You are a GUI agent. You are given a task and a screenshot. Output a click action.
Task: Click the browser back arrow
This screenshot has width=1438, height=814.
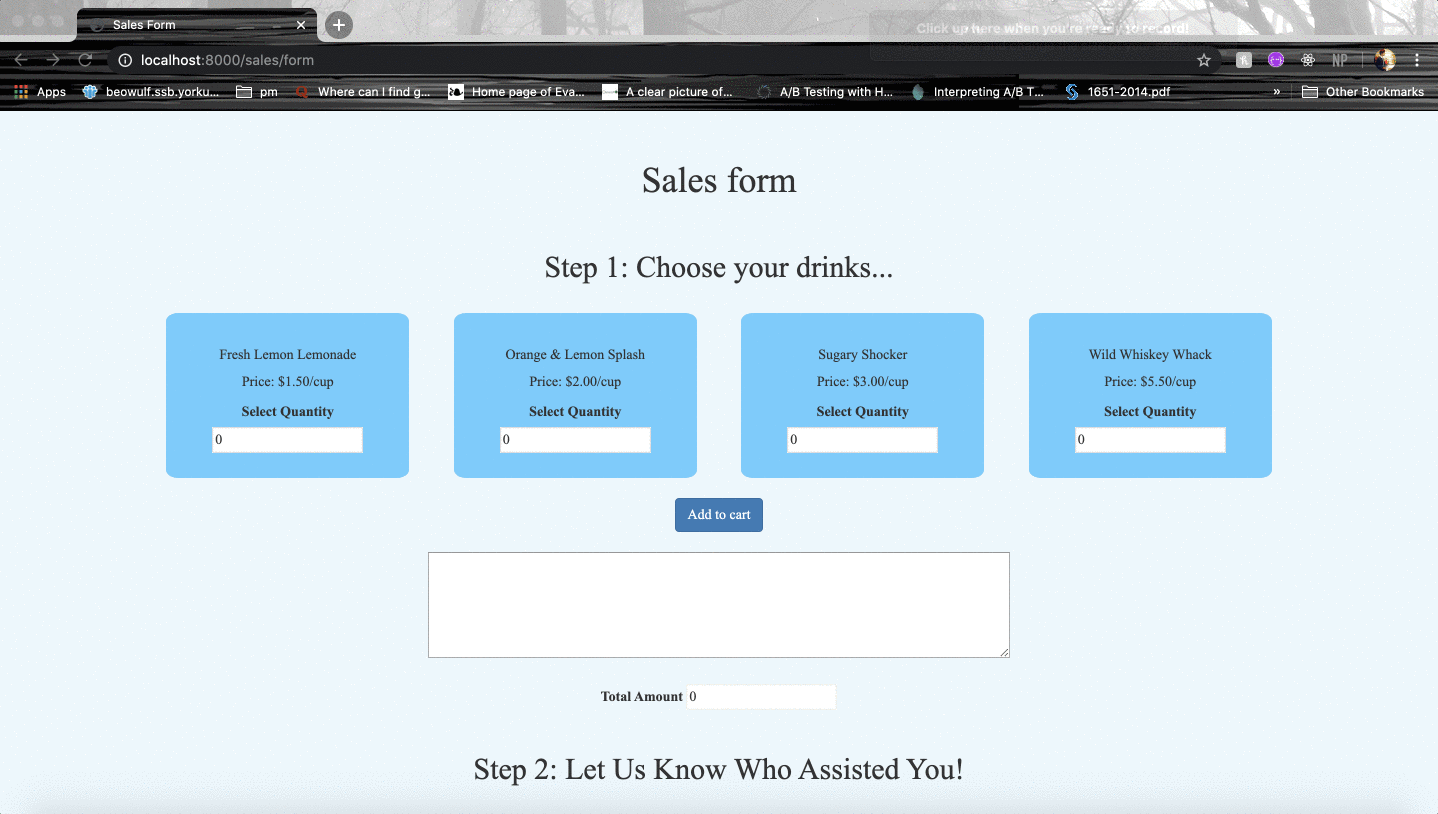(21, 60)
